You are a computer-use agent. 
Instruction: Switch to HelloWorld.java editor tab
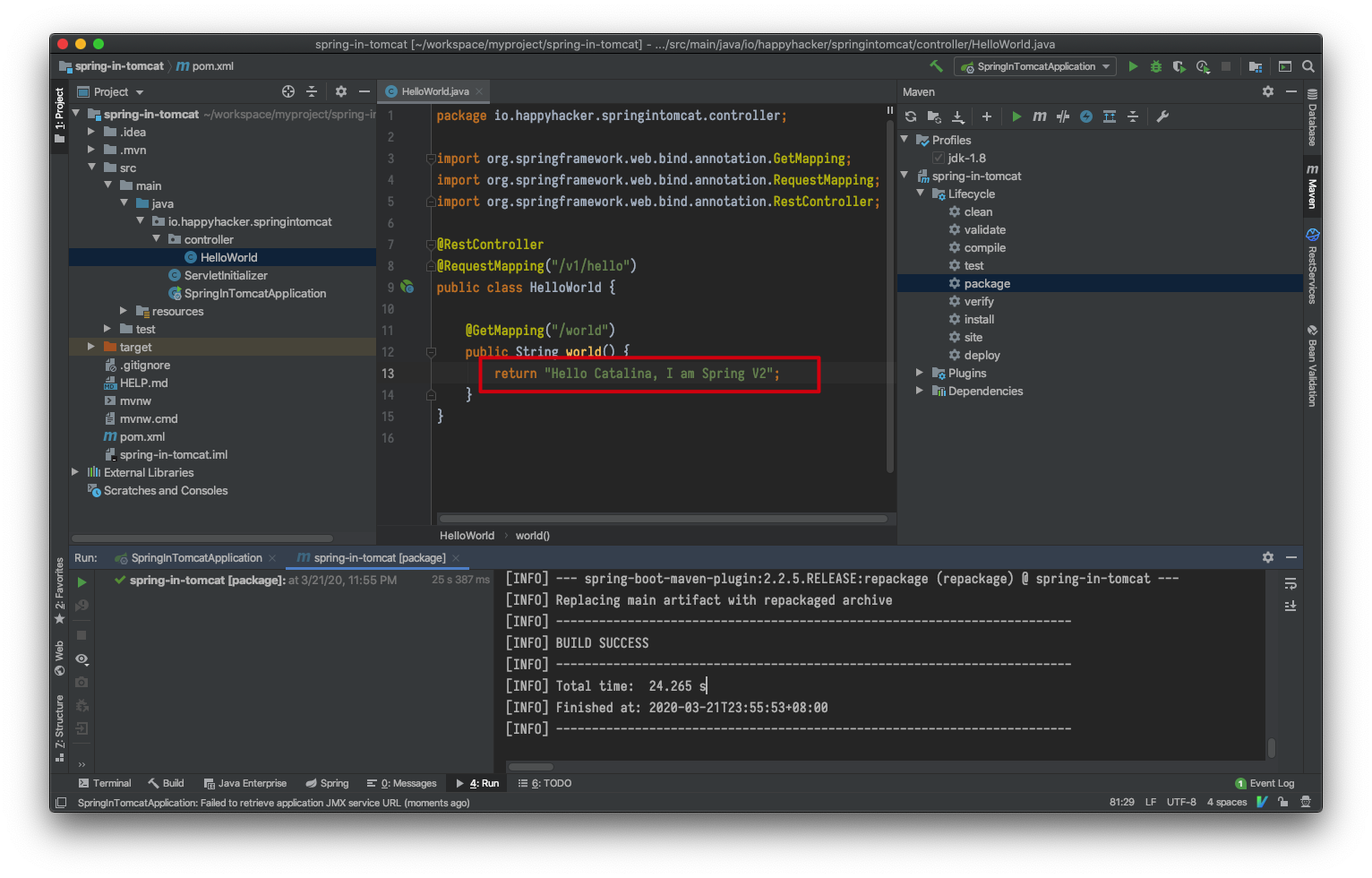433,91
